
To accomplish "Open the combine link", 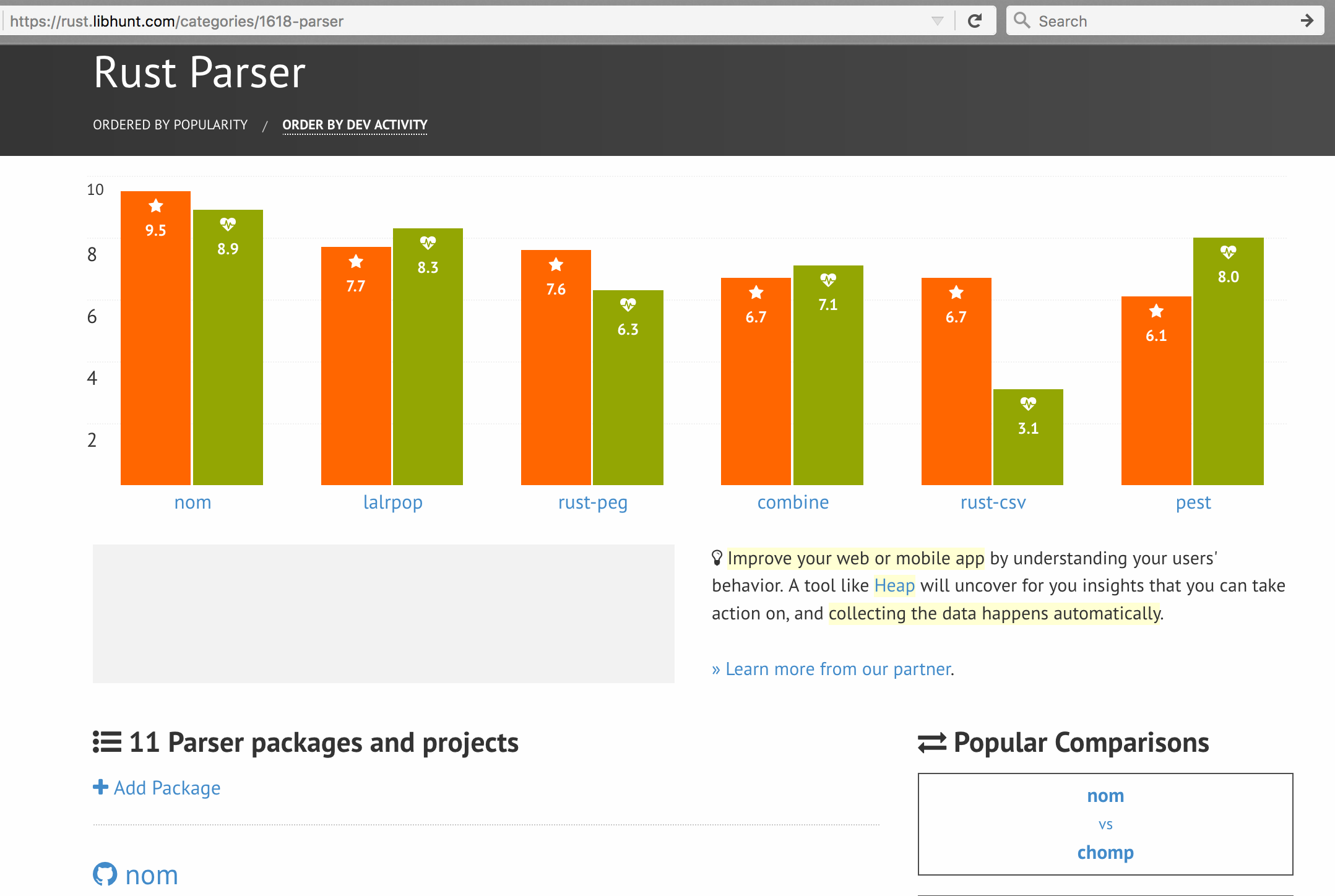I will [793, 502].
